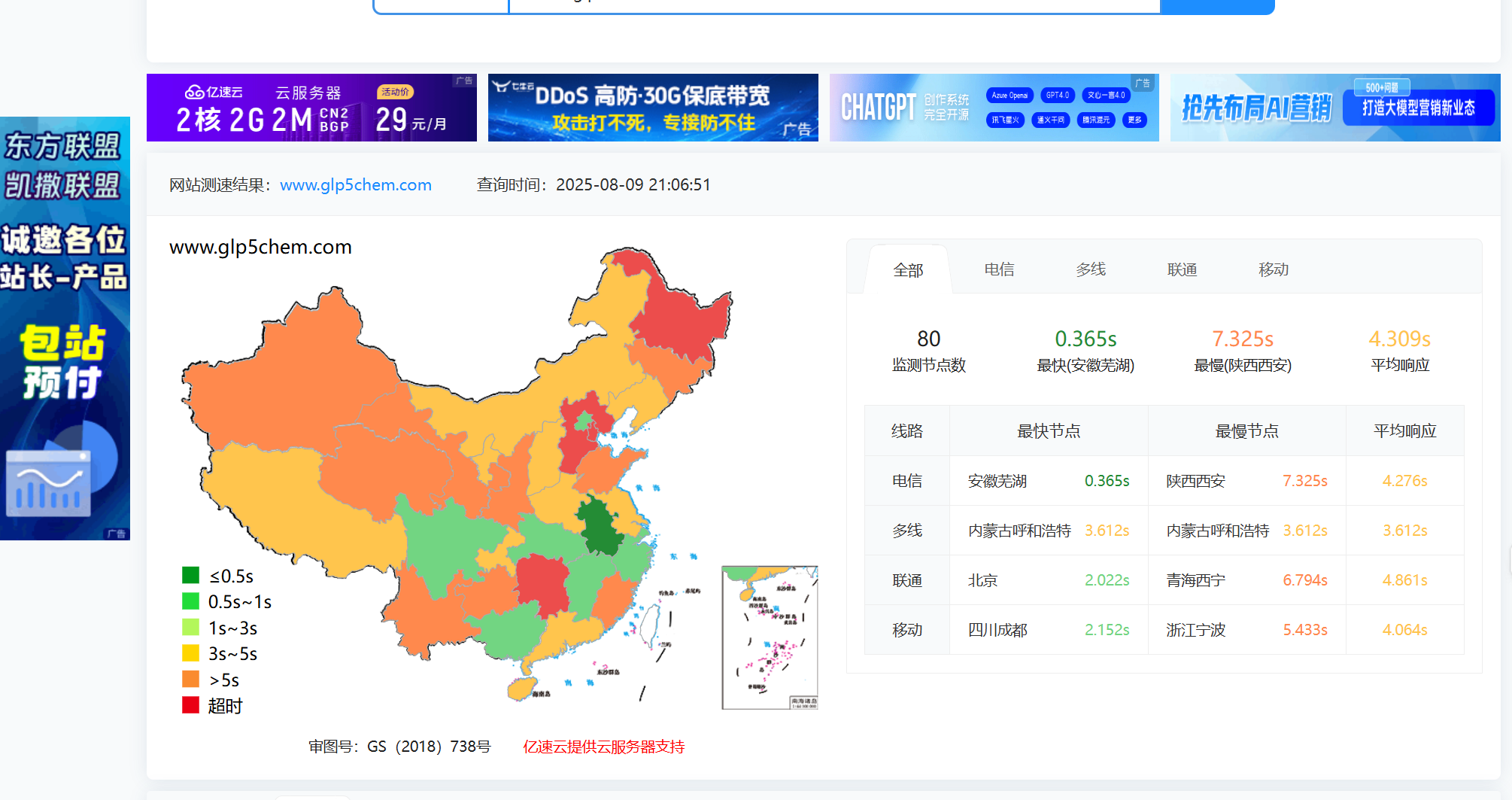The height and width of the screenshot is (800, 1512).
Task: Click the 更多 pill in the ChatGPT ad
Action: (1134, 120)
